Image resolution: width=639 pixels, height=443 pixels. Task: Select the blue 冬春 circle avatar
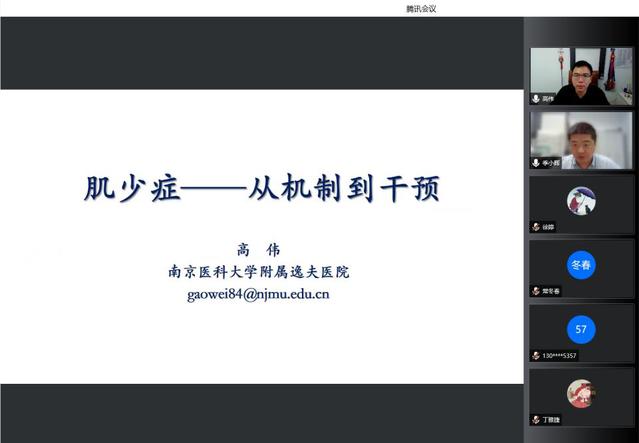pos(581,265)
